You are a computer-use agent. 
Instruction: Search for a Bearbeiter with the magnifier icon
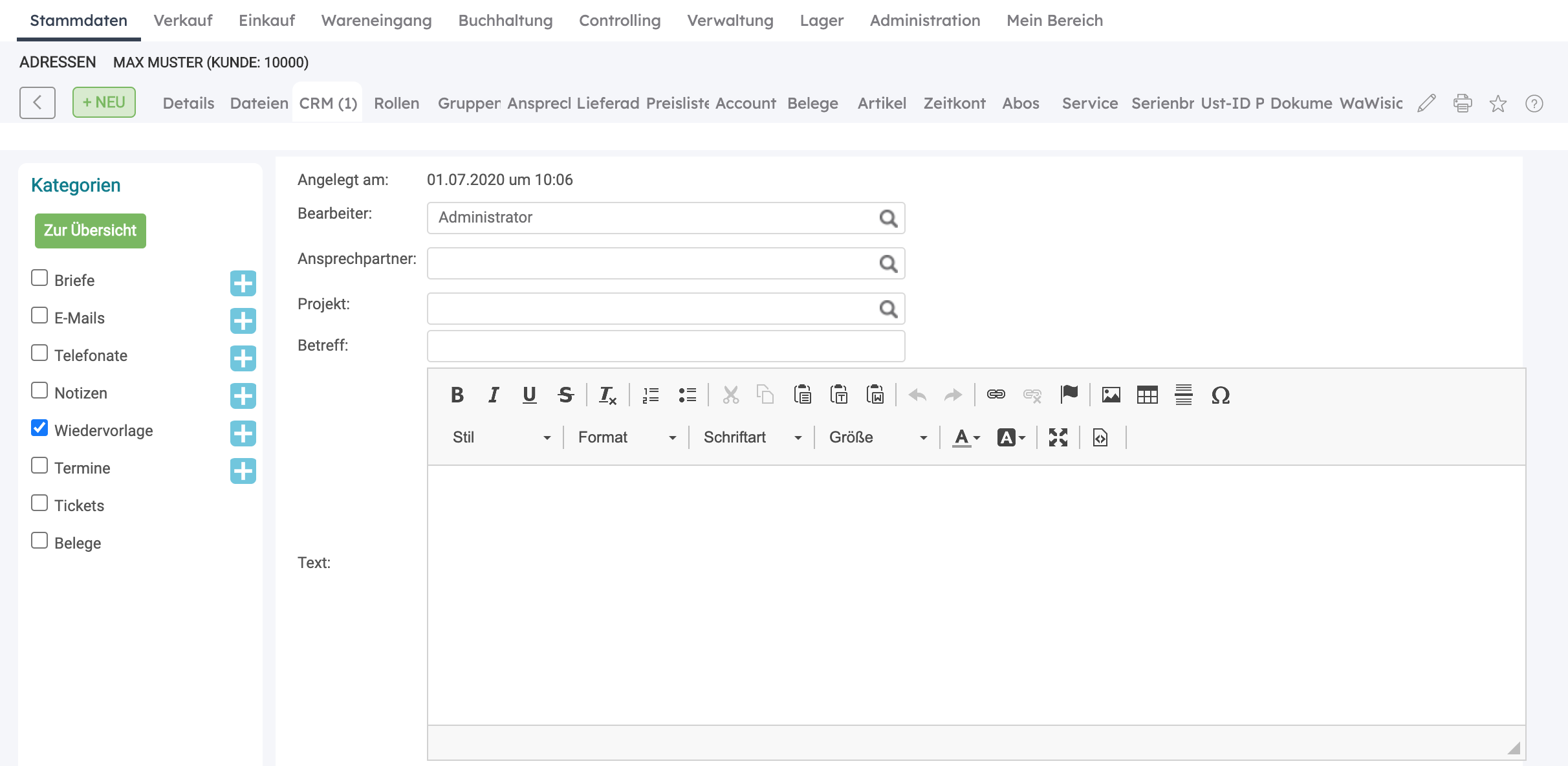pyautogui.click(x=888, y=219)
